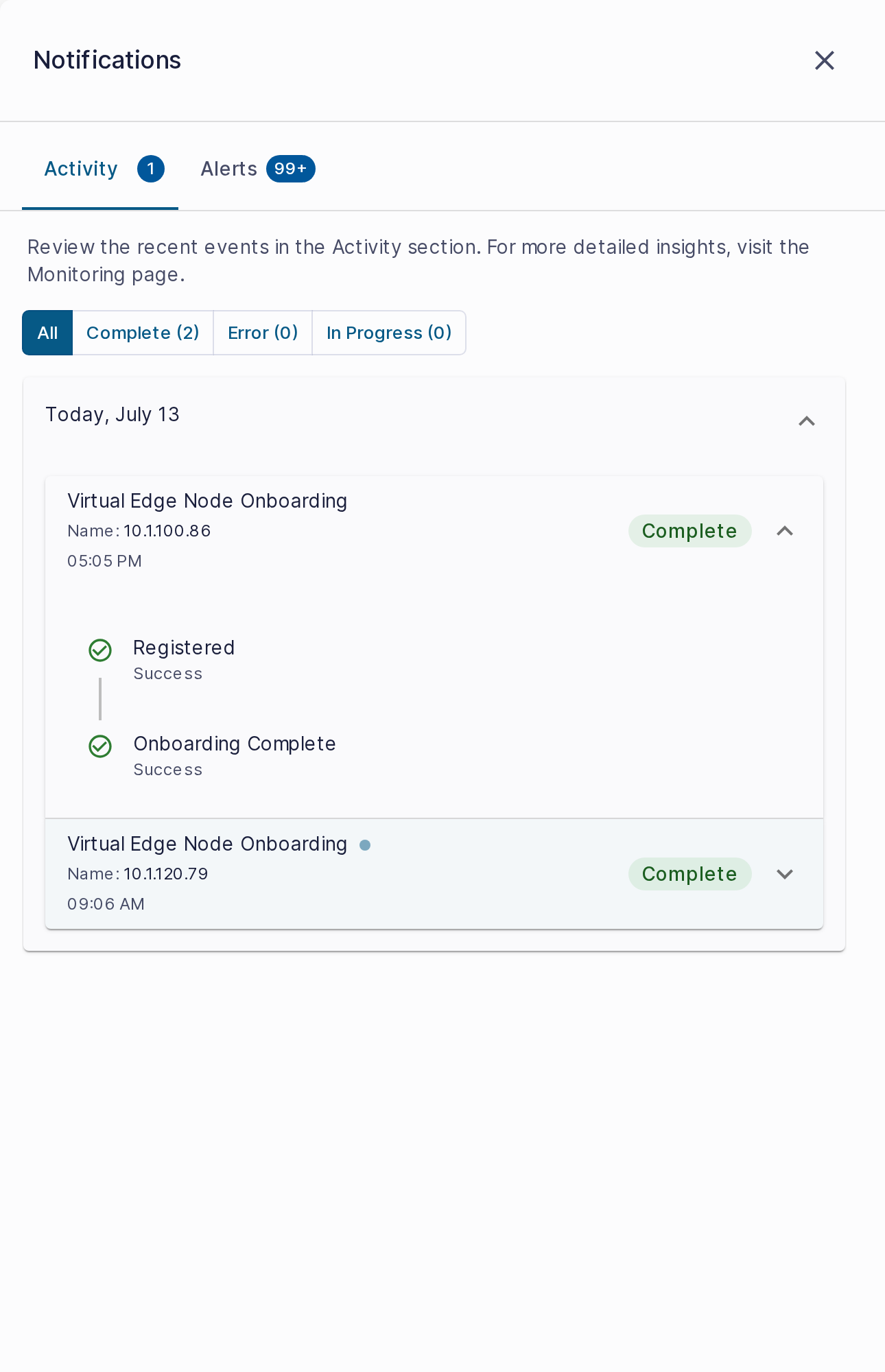Select the All filter
The width and height of the screenshot is (885, 1372).
tap(47, 333)
